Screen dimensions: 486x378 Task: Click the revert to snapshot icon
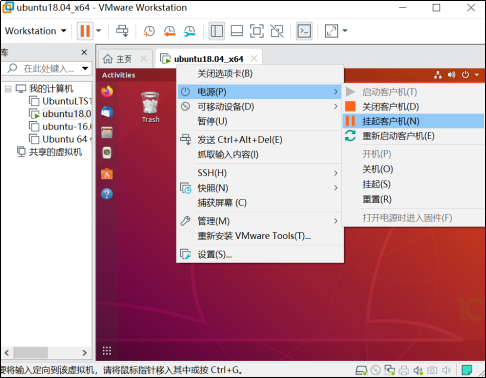(x=169, y=31)
